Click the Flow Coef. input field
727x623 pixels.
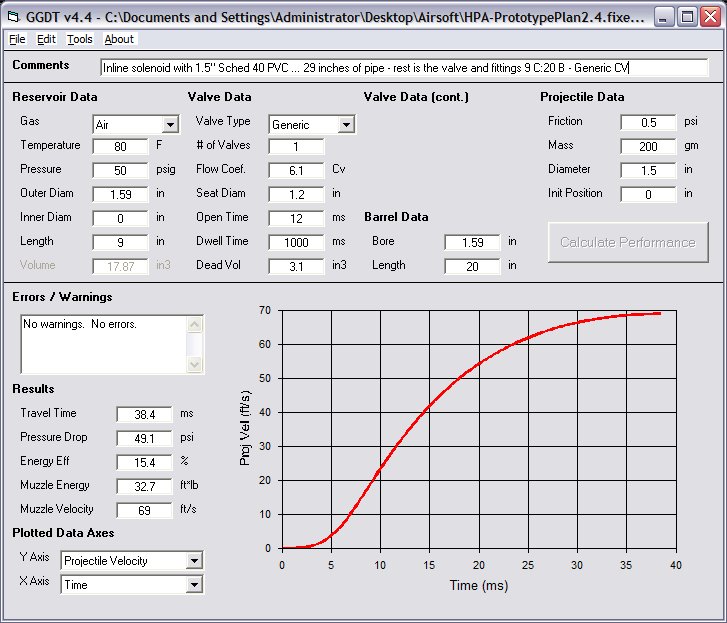pyautogui.click(x=296, y=170)
